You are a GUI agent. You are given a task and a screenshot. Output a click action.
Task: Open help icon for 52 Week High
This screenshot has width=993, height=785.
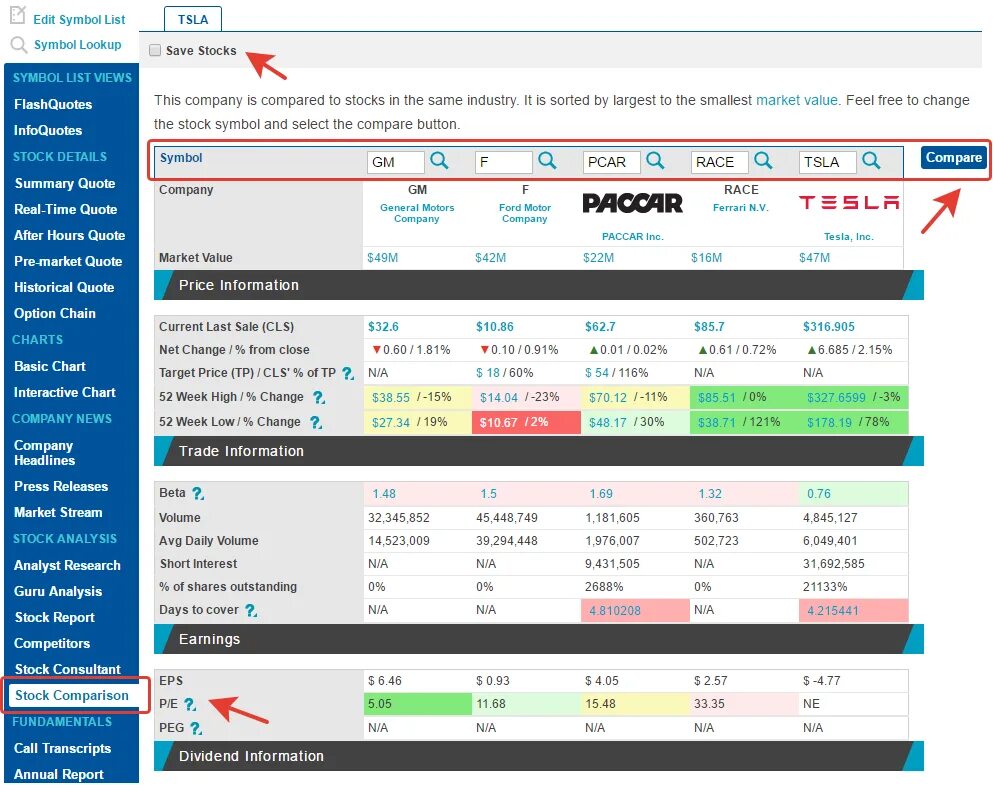pyautogui.click(x=319, y=398)
